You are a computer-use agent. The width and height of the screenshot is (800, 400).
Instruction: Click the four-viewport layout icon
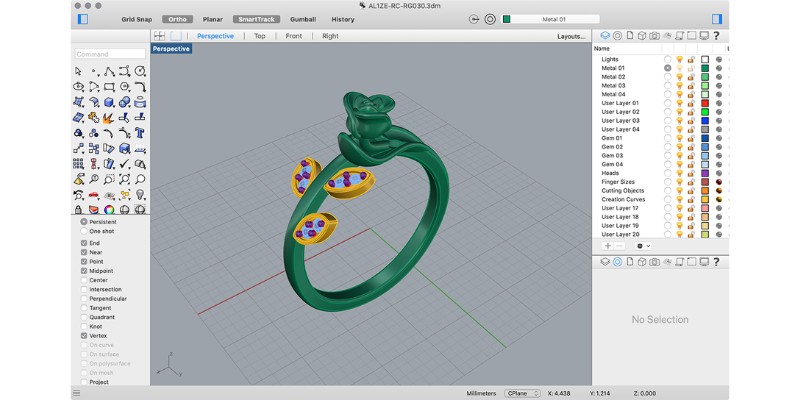click(x=159, y=36)
